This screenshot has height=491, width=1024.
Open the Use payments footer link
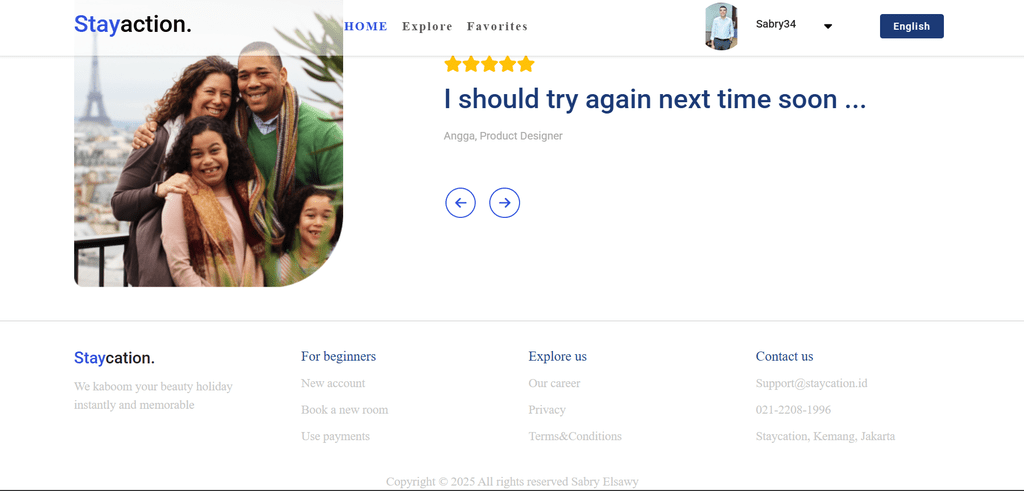coord(335,436)
